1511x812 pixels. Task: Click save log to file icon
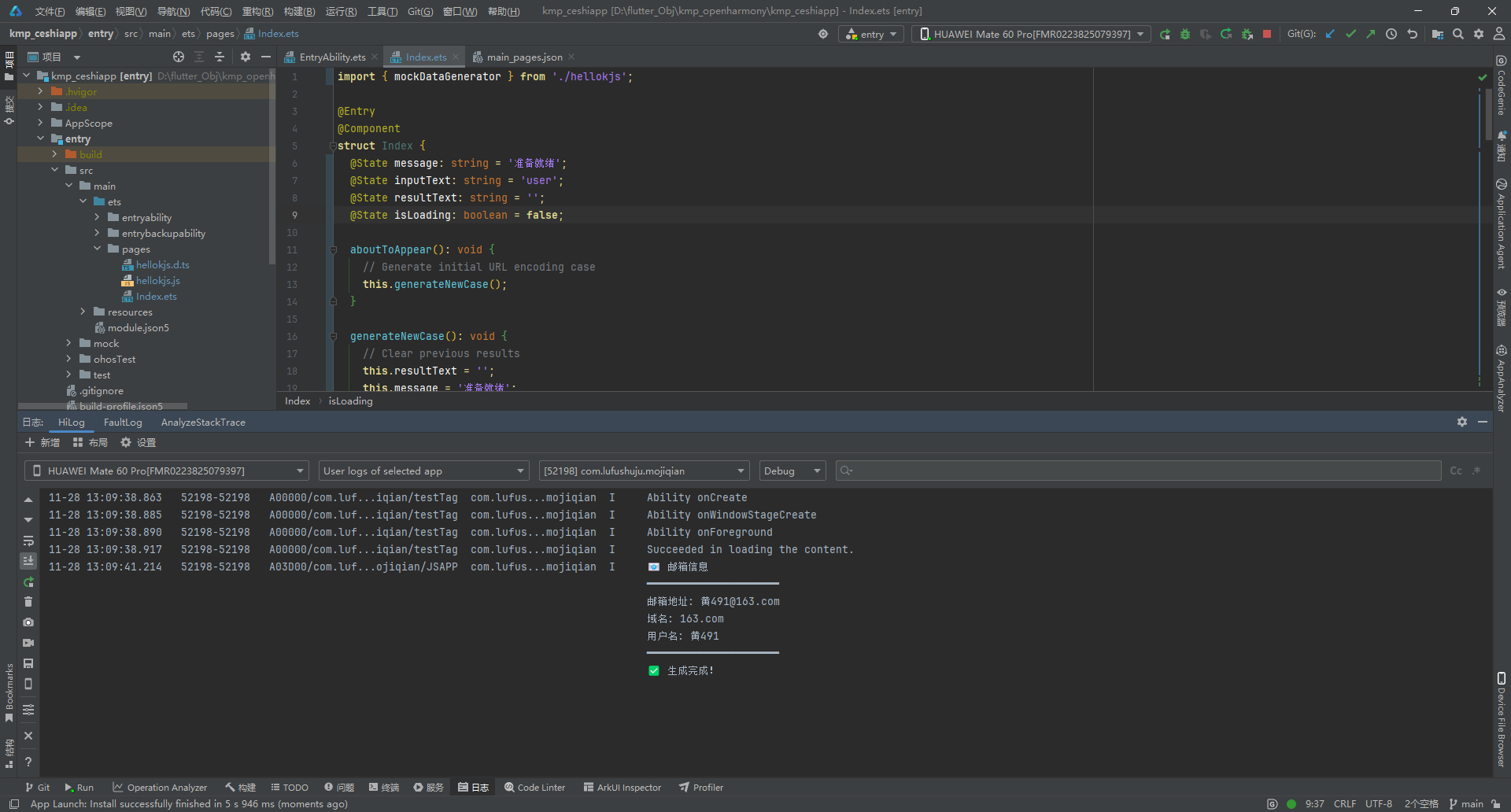pyautogui.click(x=28, y=663)
